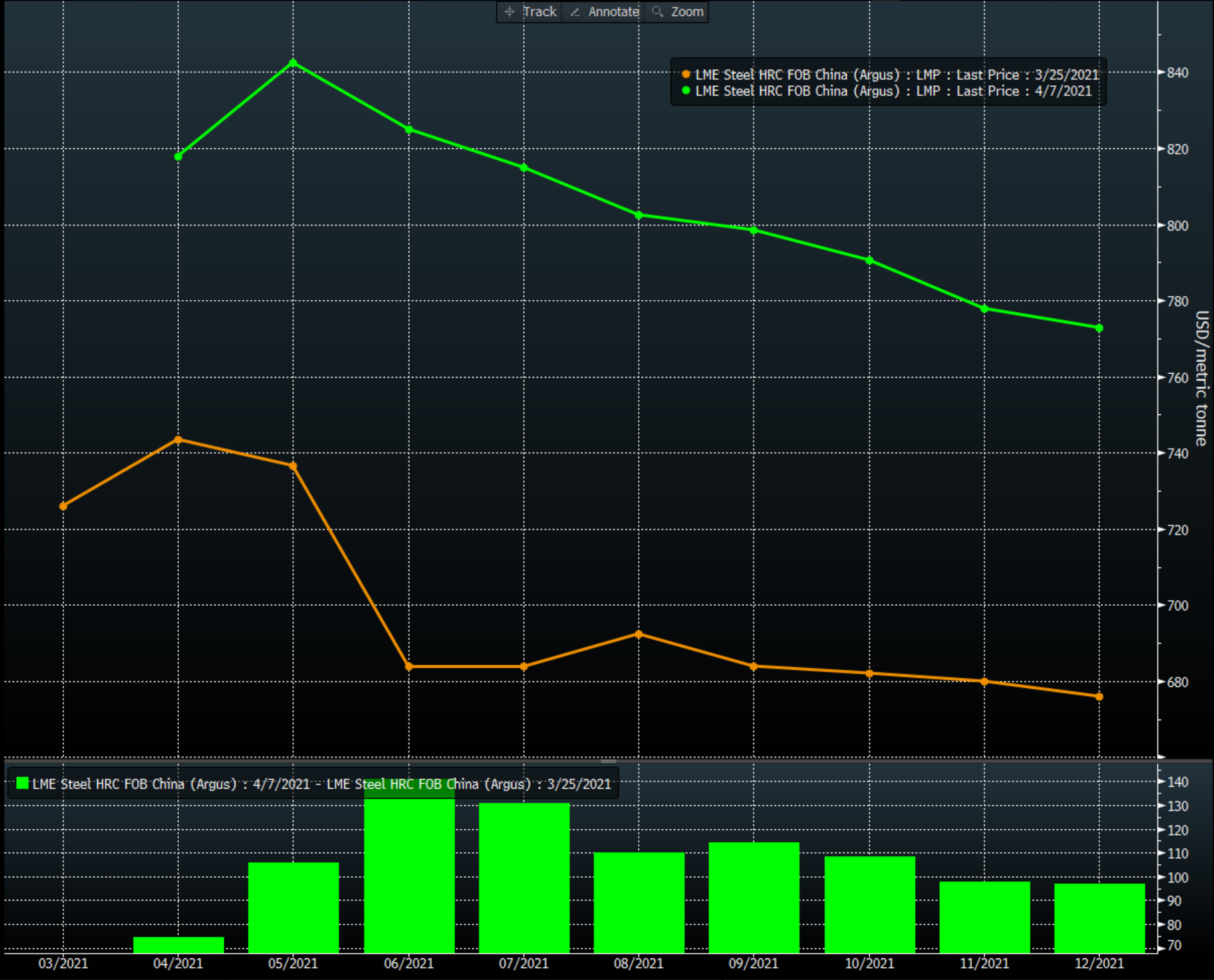Select orange line starting point at 03/2021
This screenshot has width=1214, height=980.
(63, 506)
